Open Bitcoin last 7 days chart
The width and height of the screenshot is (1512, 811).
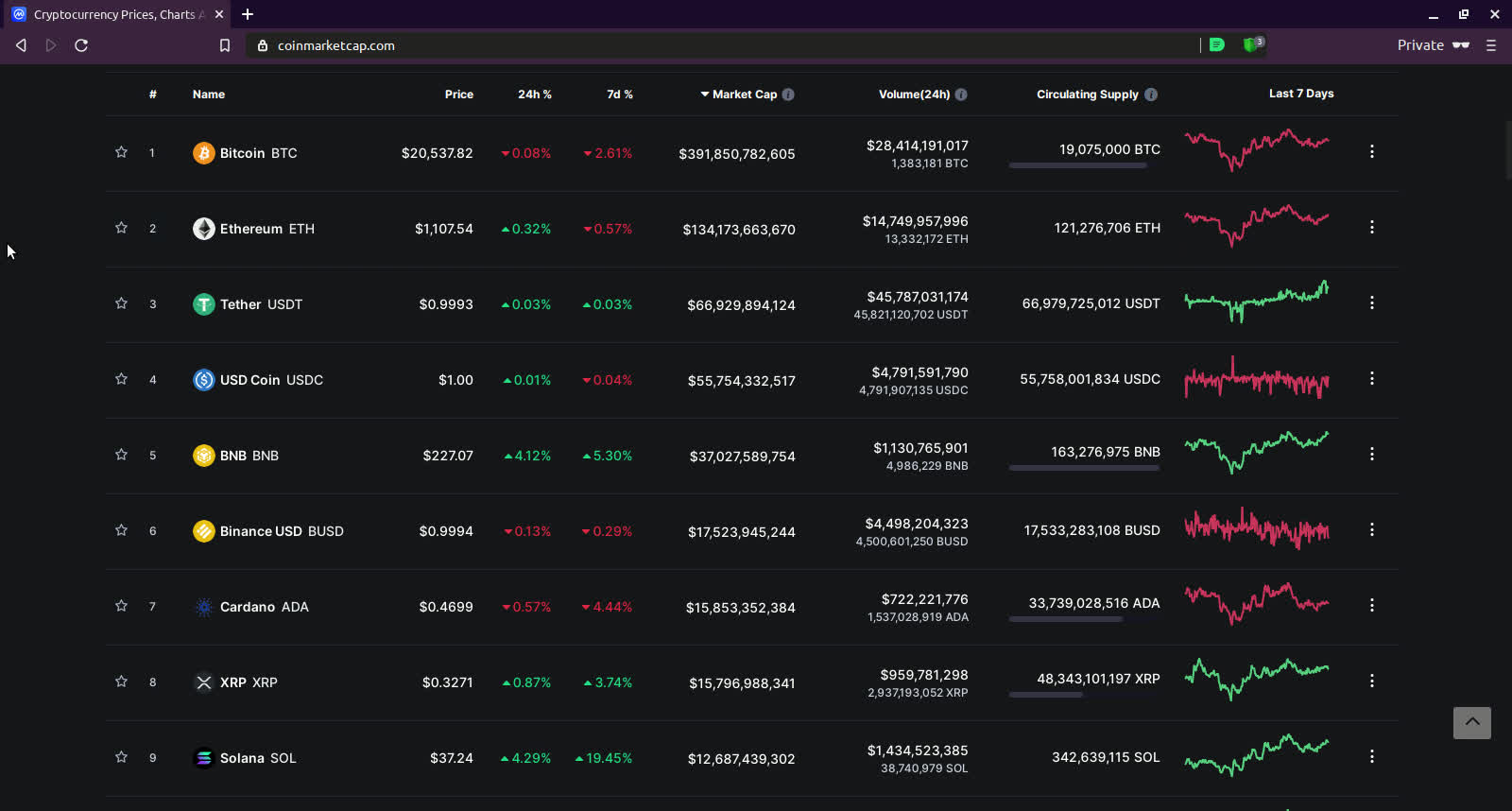click(1257, 149)
